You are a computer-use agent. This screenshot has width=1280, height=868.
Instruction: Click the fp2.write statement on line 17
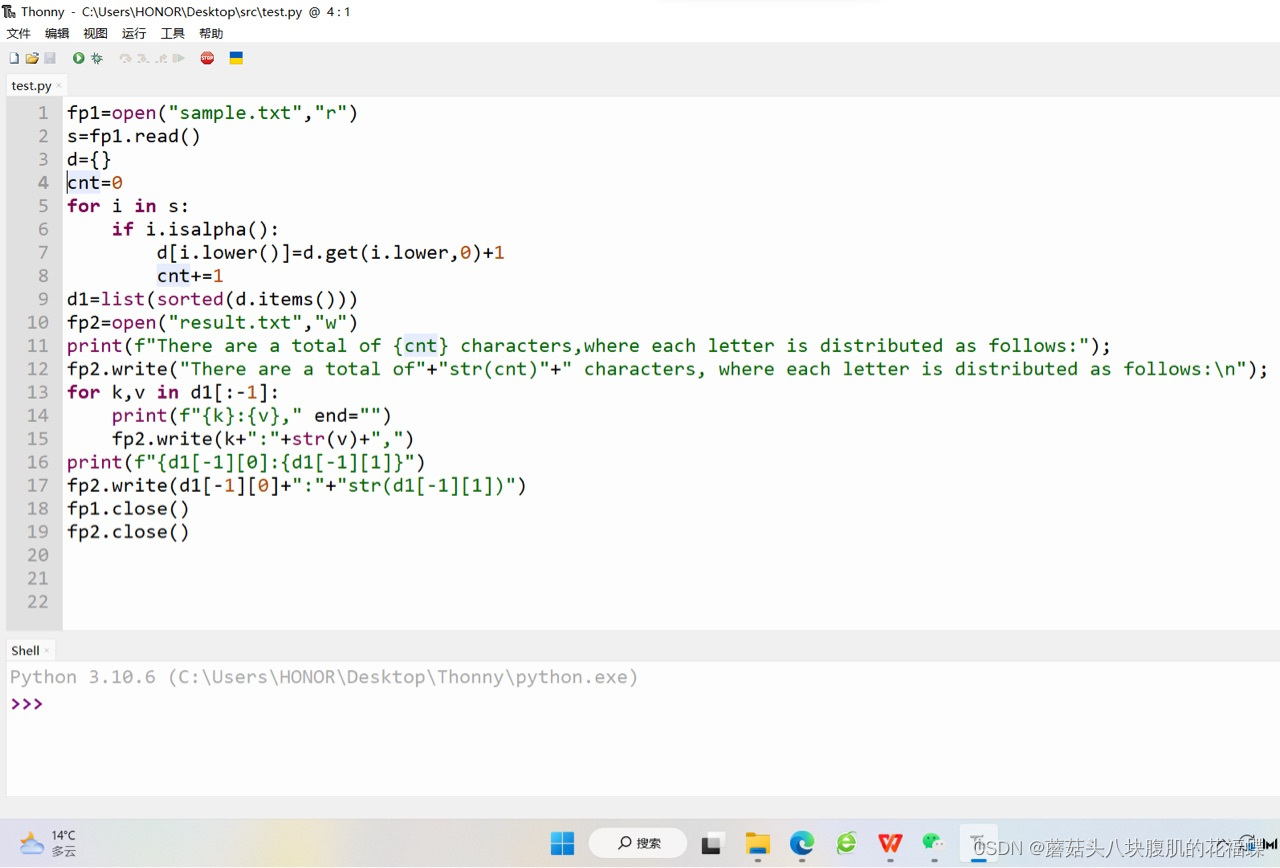(297, 485)
